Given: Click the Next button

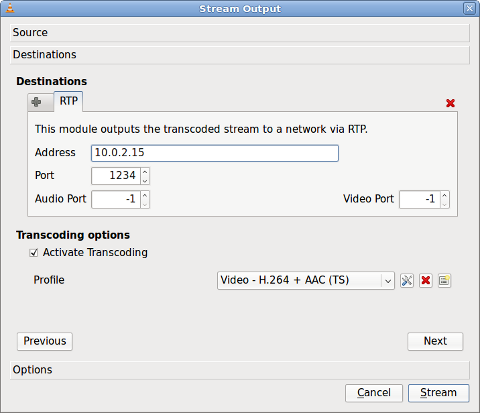Looking at the screenshot, I should pos(435,341).
